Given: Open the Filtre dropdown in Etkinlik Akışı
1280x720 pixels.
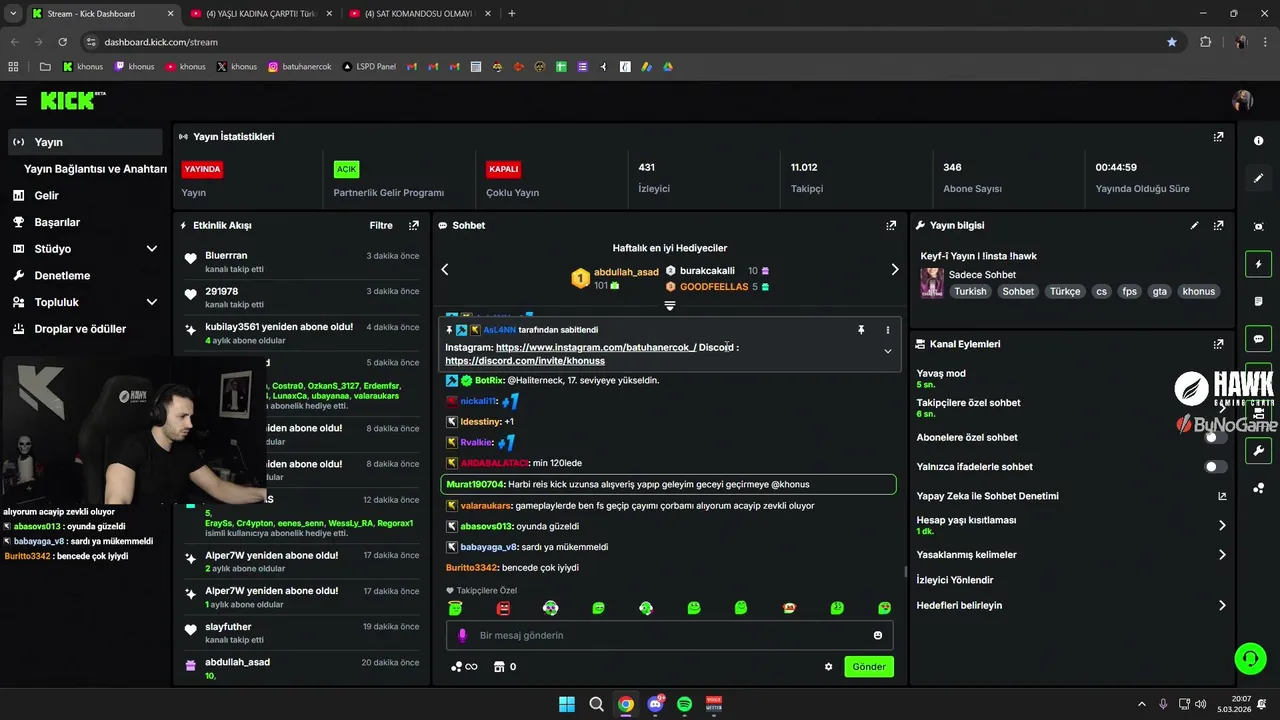Looking at the screenshot, I should [381, 226].
